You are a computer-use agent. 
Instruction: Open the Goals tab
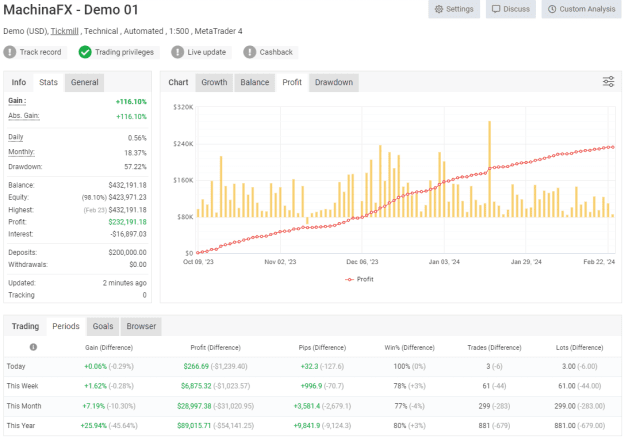103,326
